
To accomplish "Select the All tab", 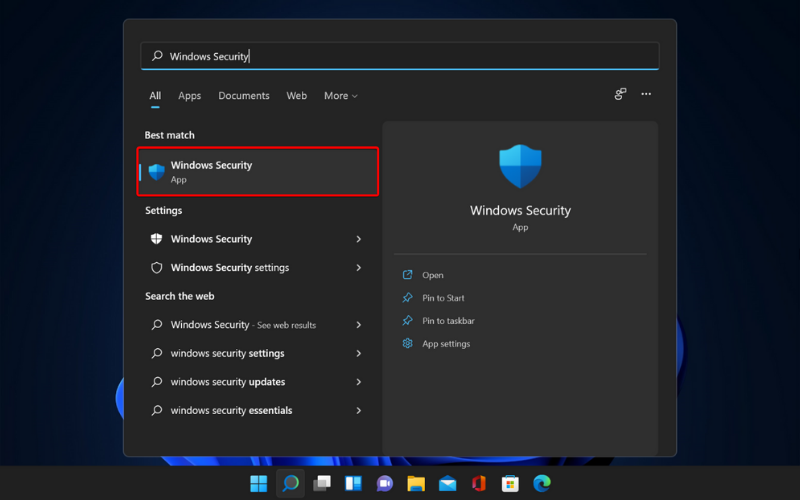I will (x=155, y=96).
